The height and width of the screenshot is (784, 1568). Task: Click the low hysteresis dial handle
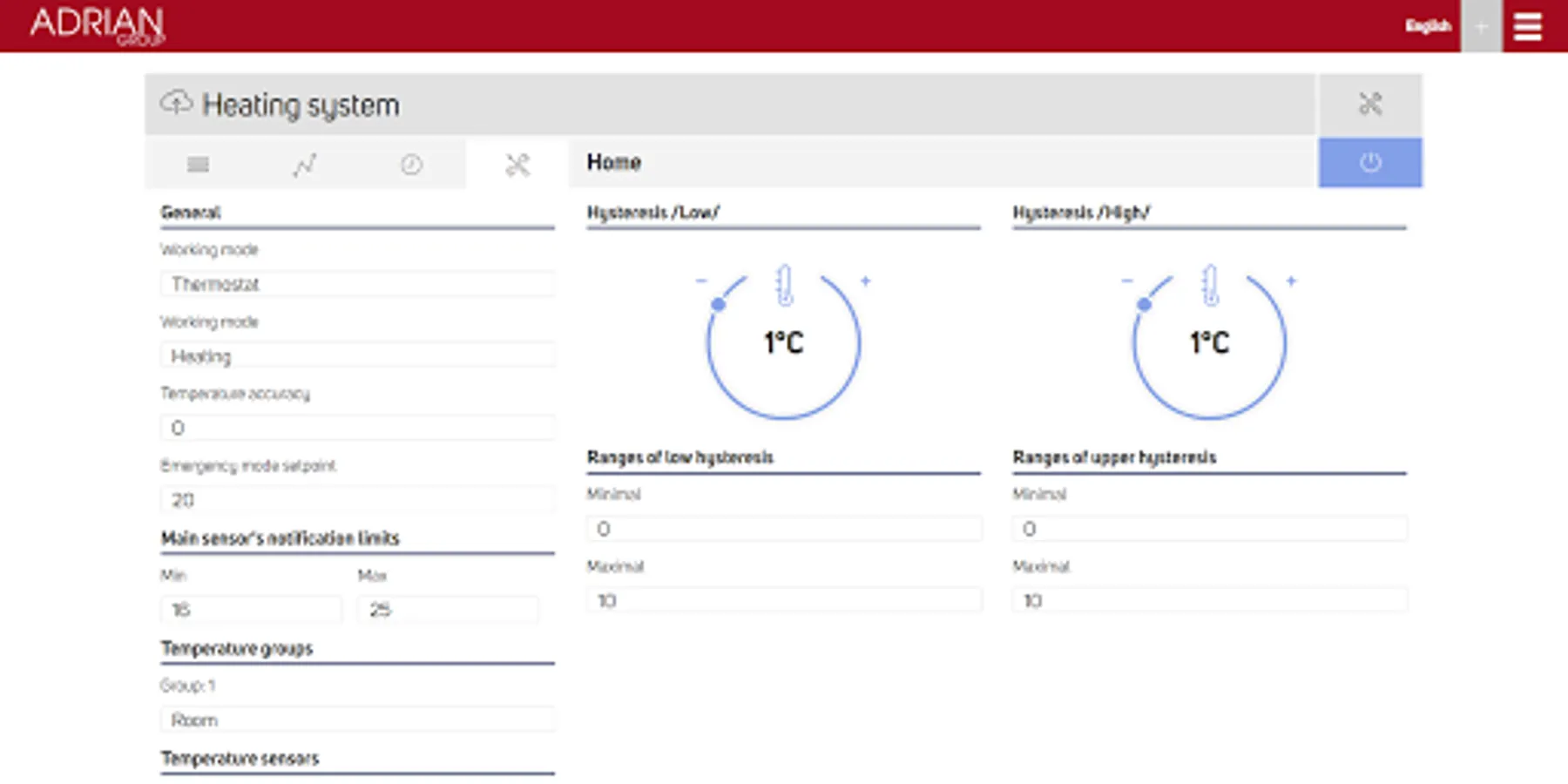718,304
